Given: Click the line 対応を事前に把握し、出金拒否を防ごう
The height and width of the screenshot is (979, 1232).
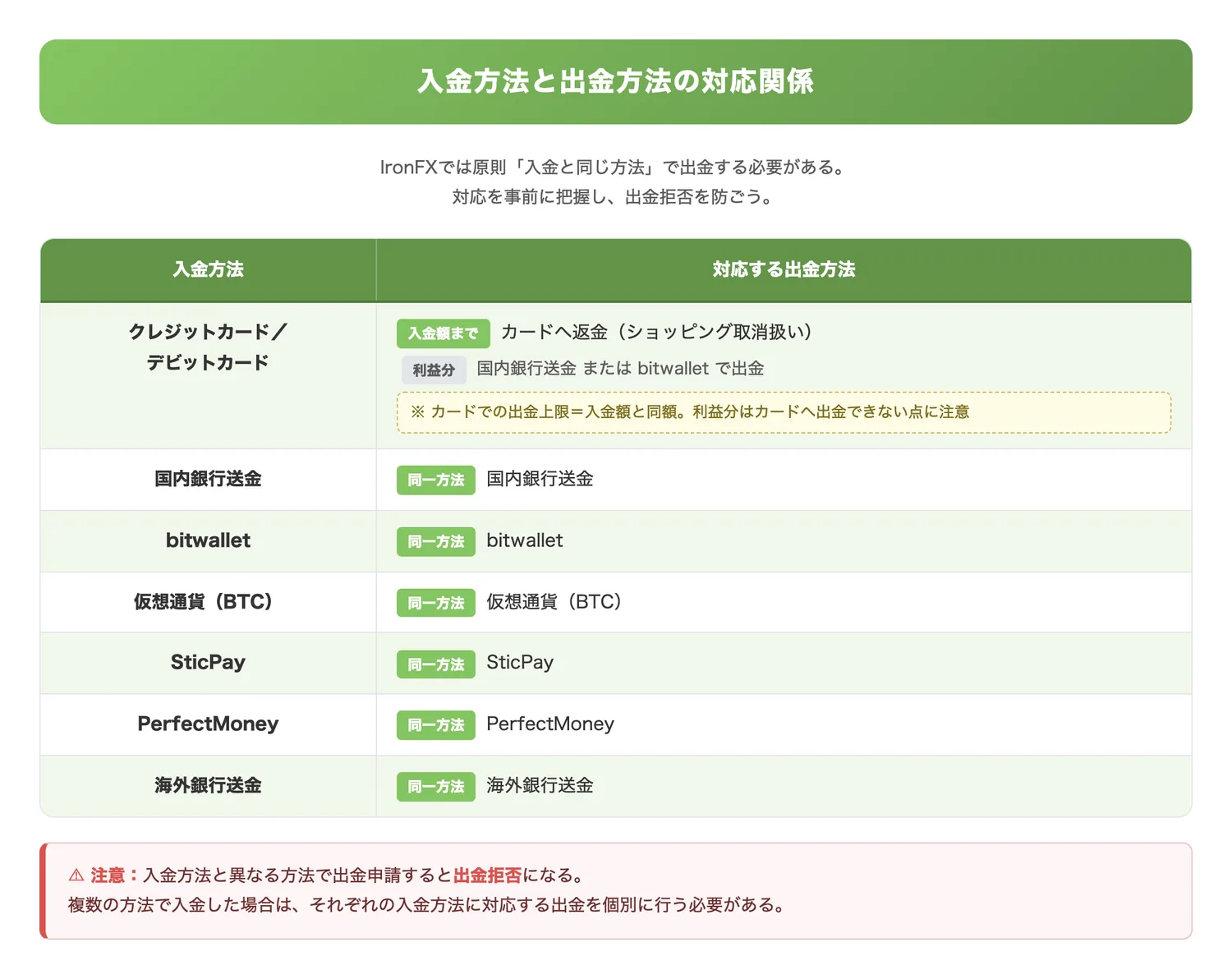Looking at the screenshot, I should pyautogui.click(x=615, y=197).
